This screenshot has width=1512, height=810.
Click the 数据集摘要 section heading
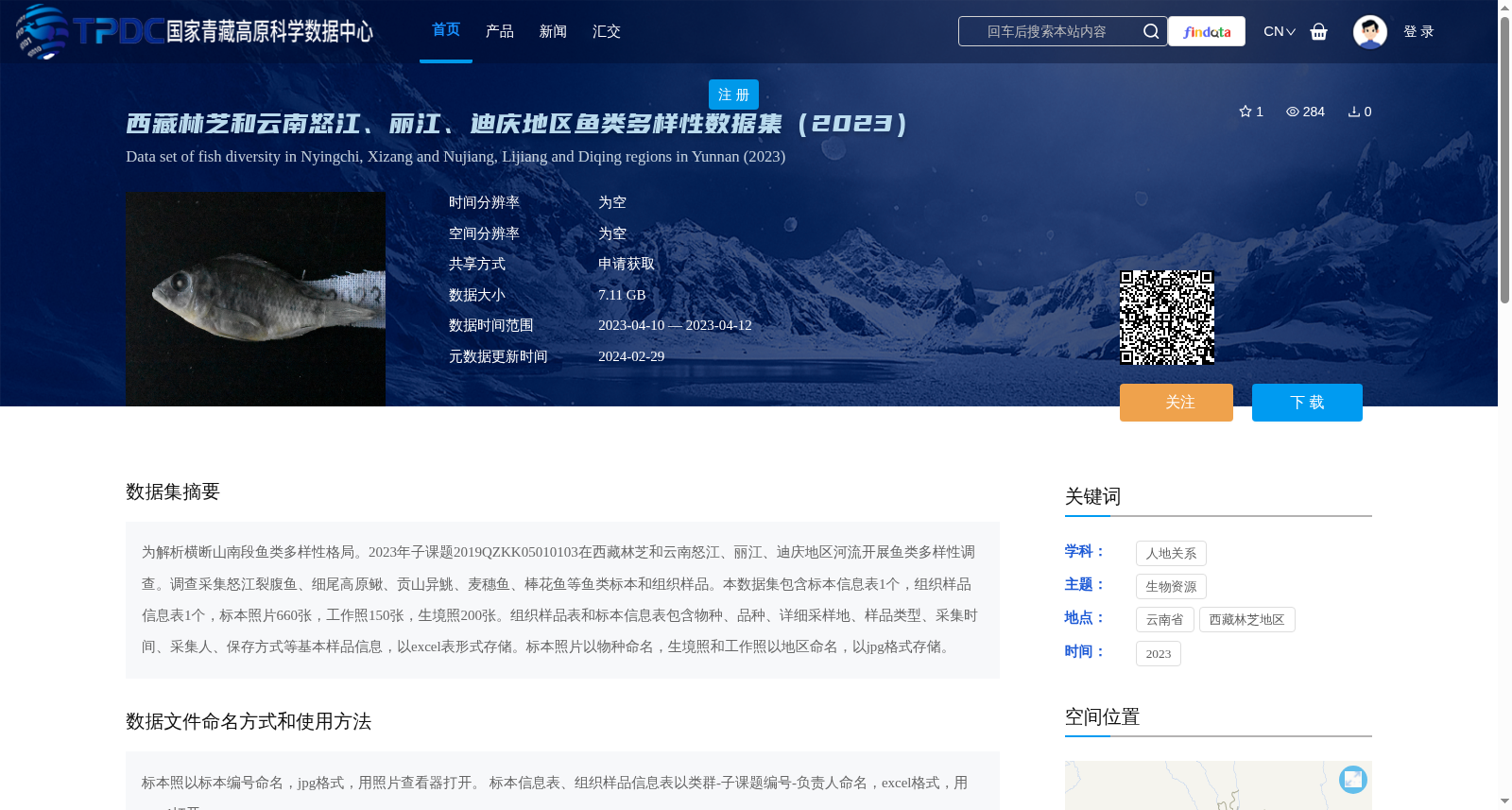point(173,491)
